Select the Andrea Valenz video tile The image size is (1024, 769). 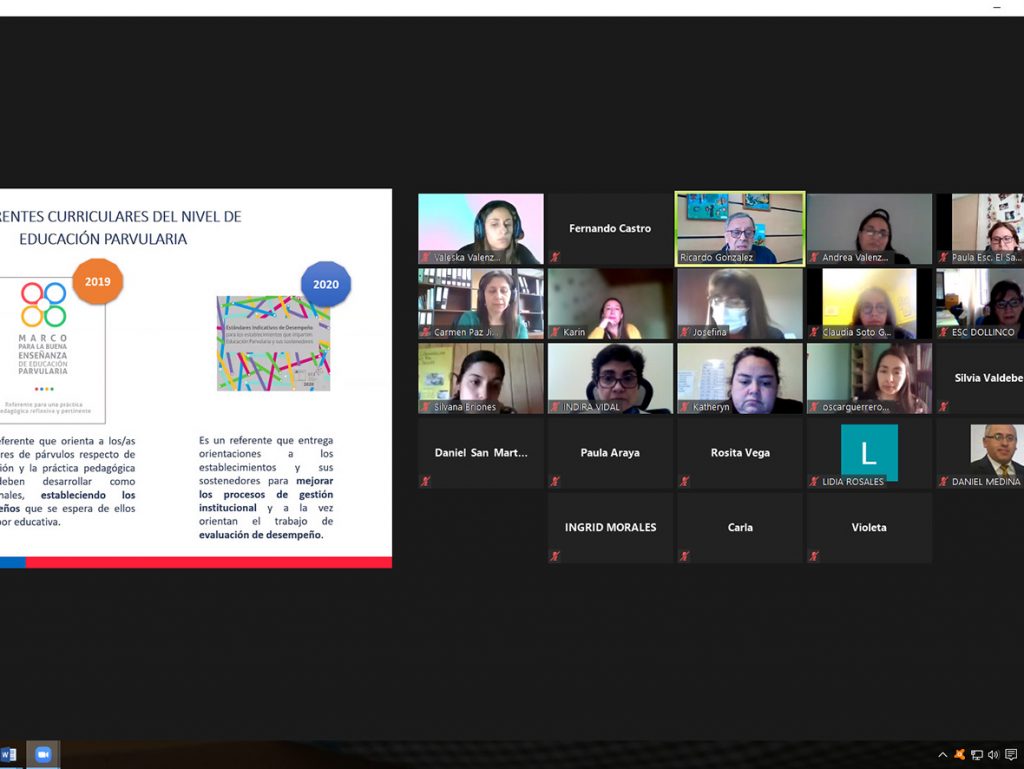coord(869,228)
